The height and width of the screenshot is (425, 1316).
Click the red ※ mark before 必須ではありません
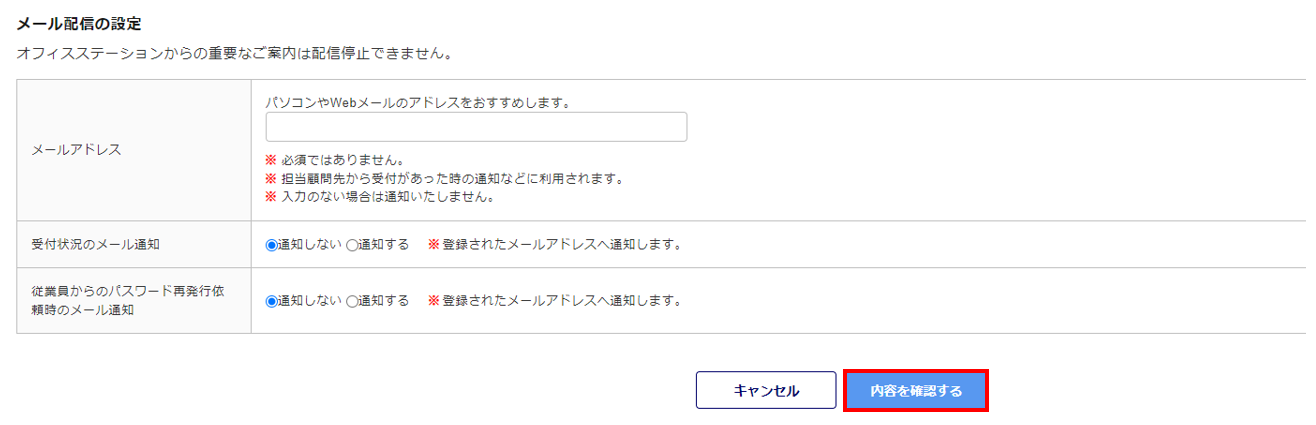[x=270, y=160]
